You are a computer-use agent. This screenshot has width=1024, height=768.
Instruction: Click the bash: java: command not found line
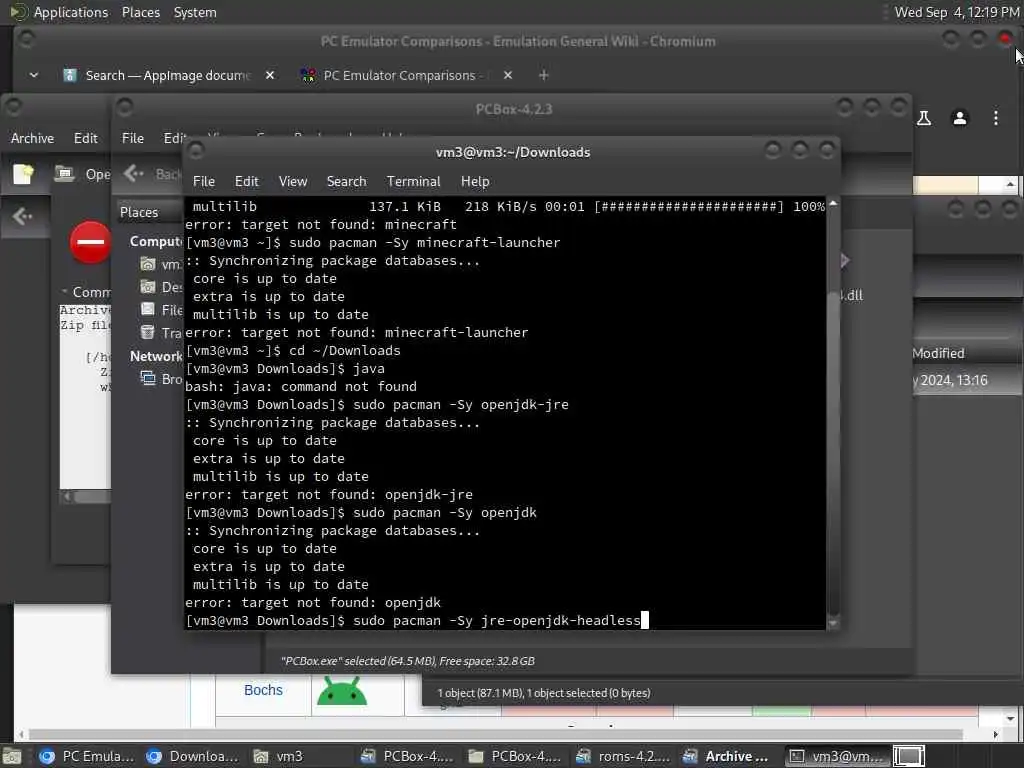[301, 387]
